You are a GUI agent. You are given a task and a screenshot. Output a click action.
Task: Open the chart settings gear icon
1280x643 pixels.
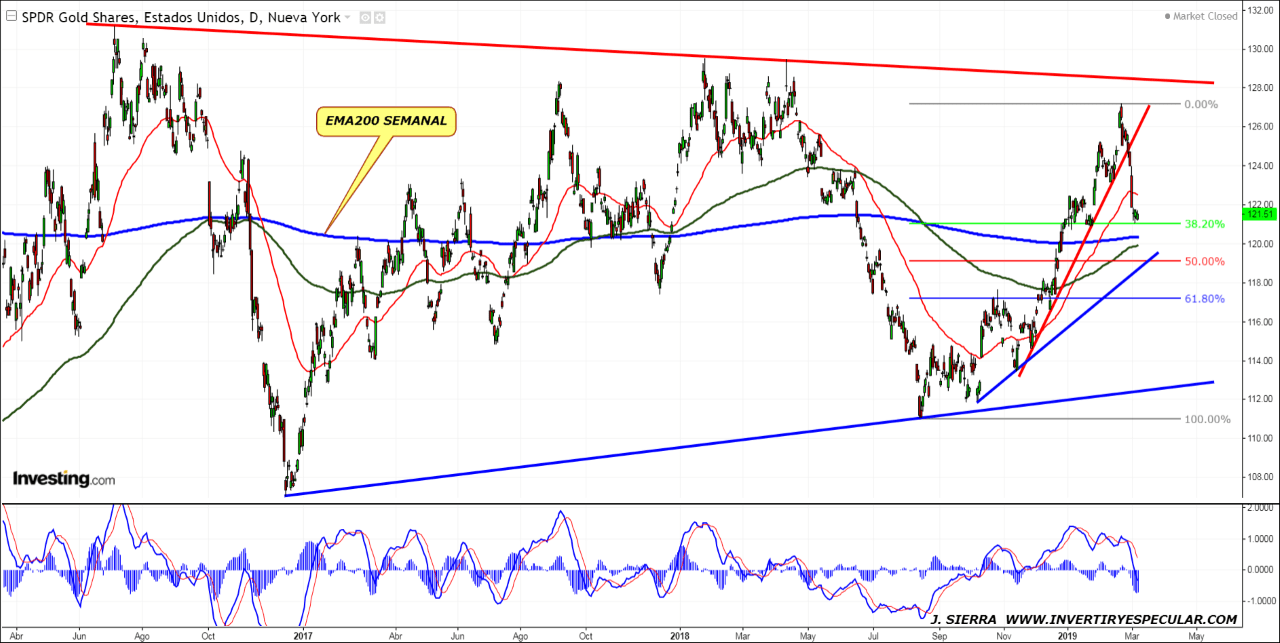click(x=381, y=18)
